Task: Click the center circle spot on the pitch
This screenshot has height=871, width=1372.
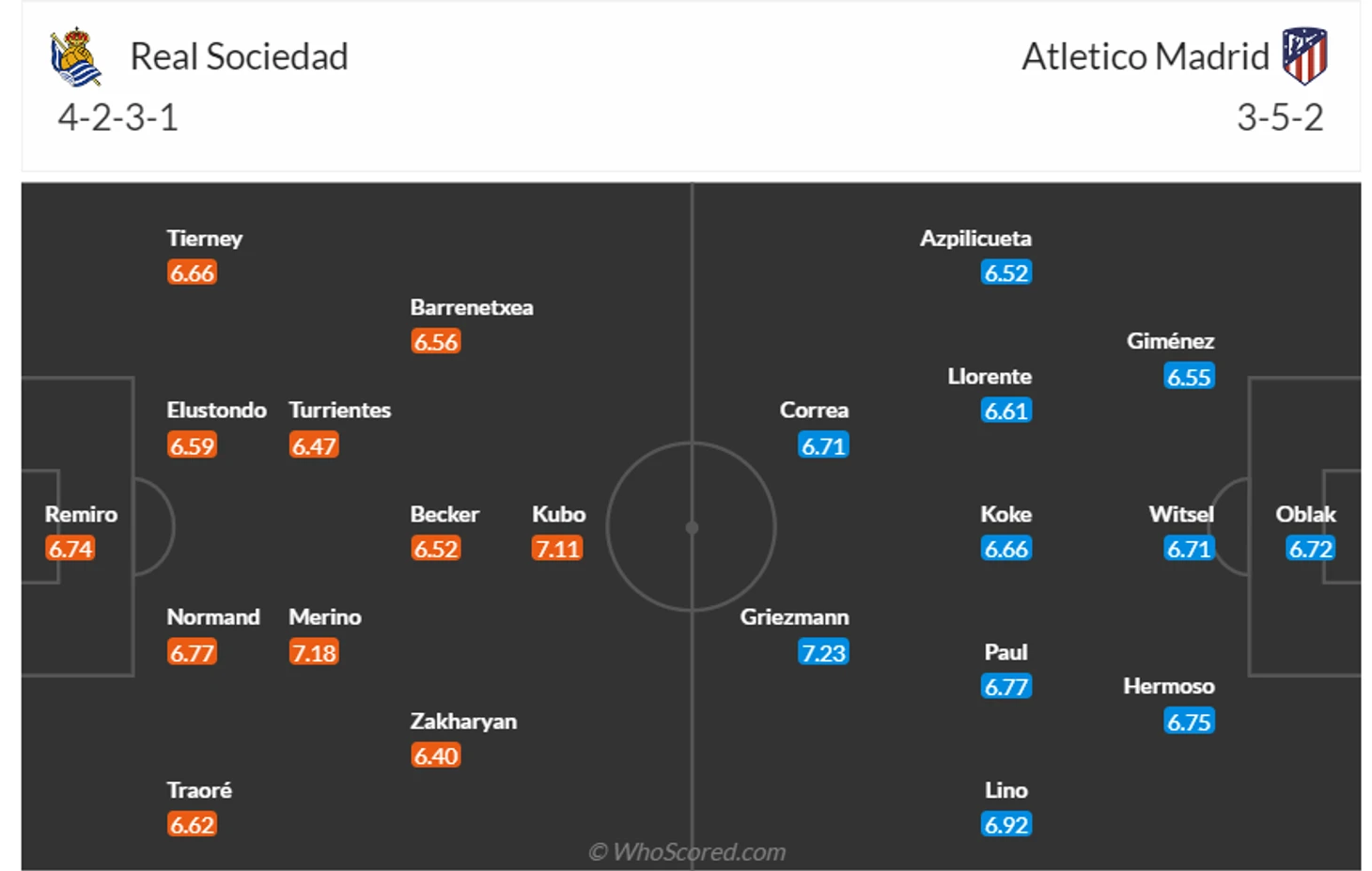Action: pyautogui.click(x=692, y=528)
